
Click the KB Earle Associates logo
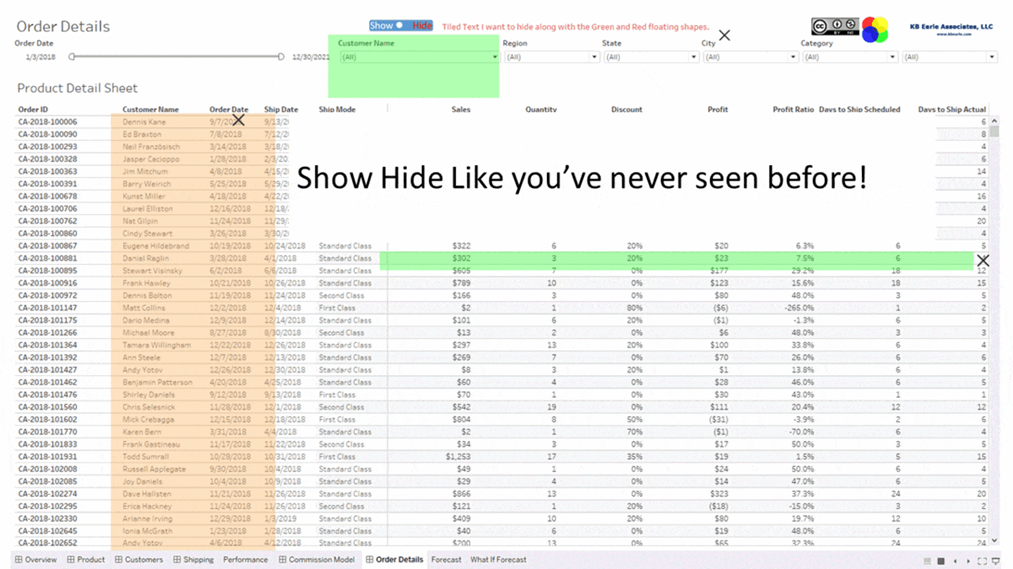949,30
